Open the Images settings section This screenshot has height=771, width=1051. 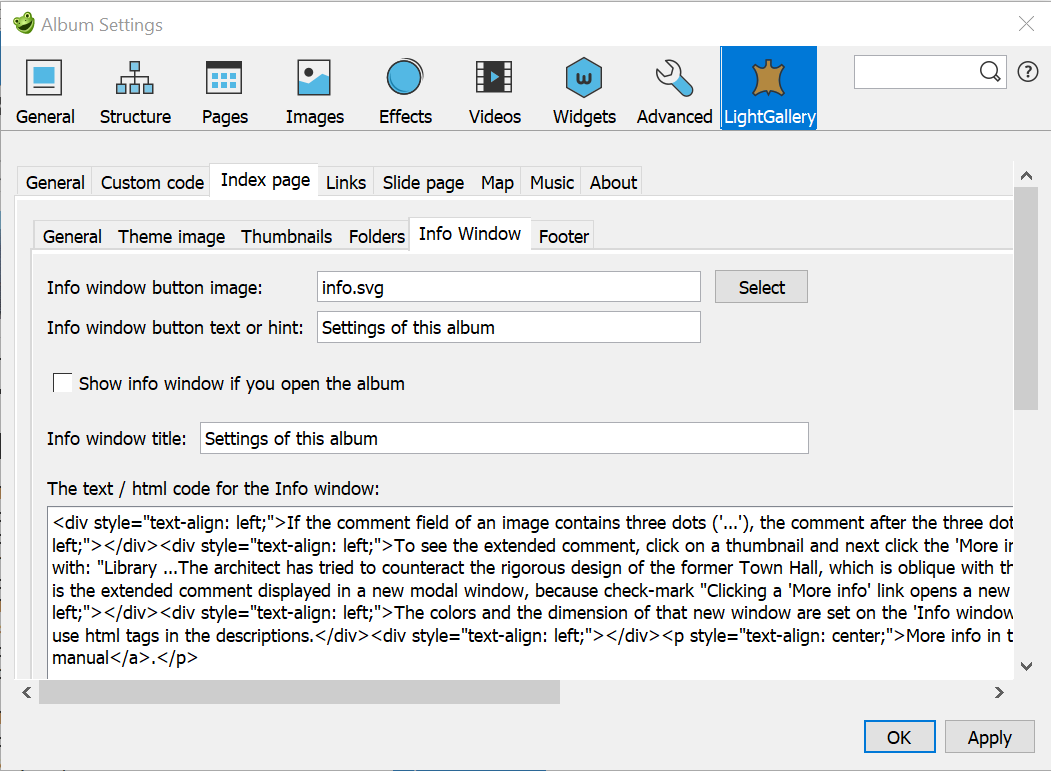tap(314, 88)
